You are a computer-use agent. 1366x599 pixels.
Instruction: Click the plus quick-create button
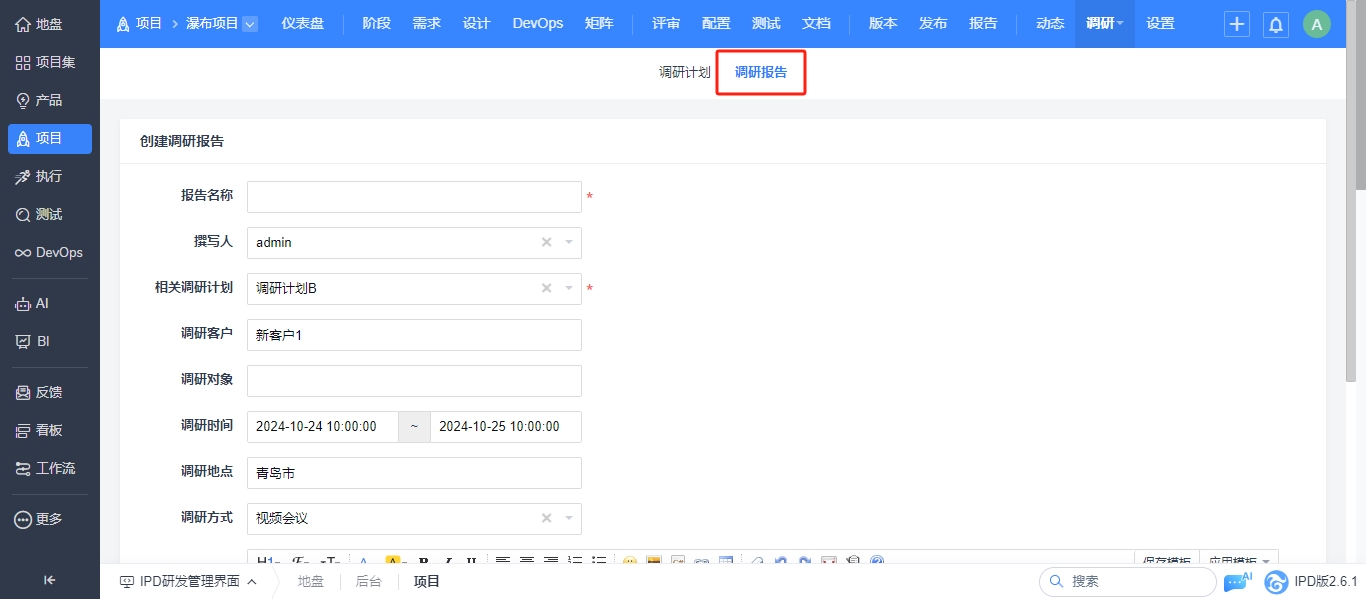point(1237,24)
